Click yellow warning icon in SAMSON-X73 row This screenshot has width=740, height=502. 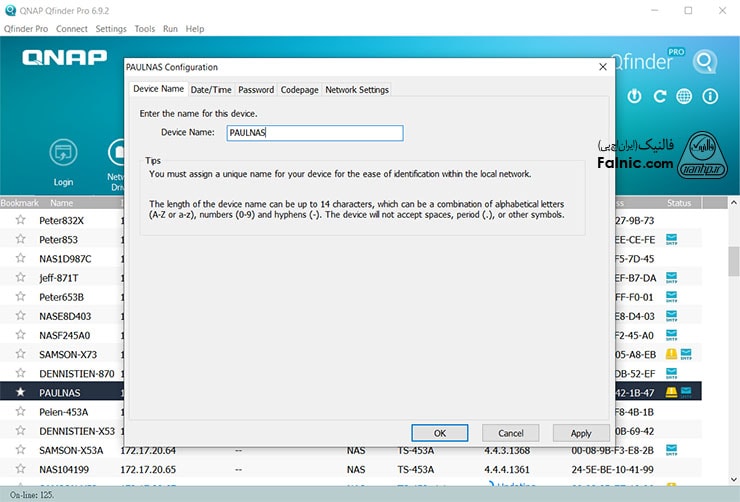coord(671,354)
